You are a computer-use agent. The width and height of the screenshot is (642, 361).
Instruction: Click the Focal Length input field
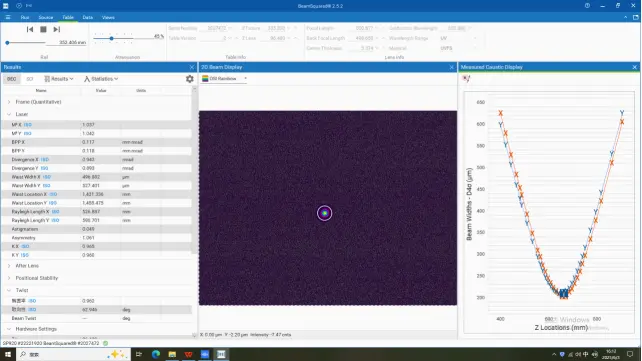362,28
